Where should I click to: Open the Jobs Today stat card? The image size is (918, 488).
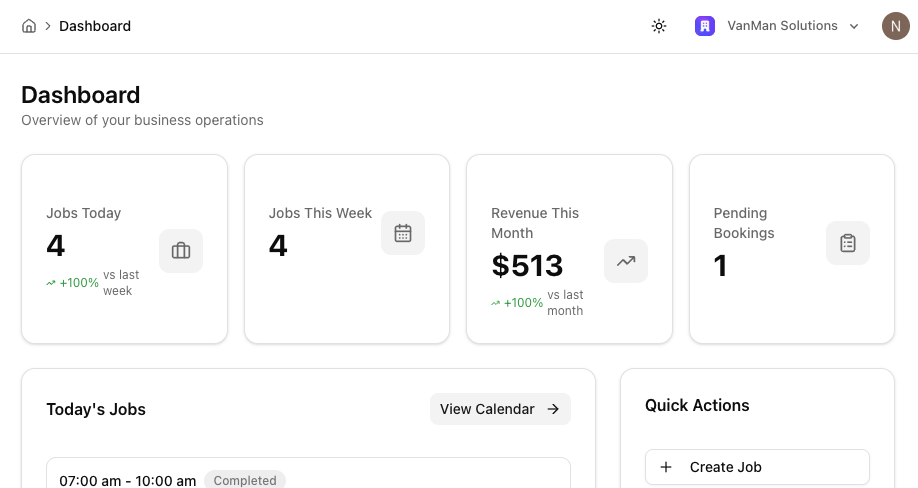pyautogui.click(x=124, y=249)
